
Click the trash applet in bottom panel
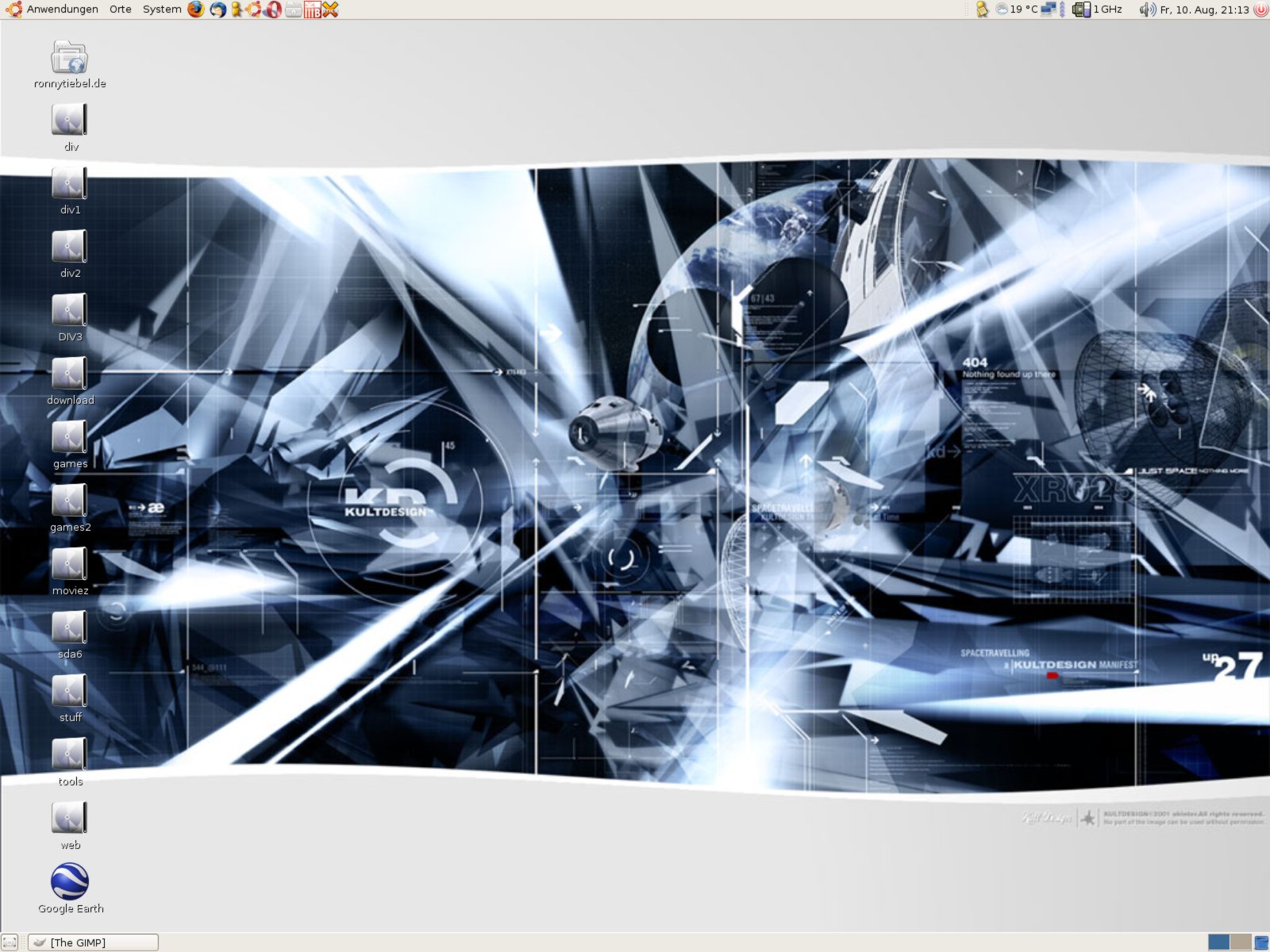pos(1261,942)
